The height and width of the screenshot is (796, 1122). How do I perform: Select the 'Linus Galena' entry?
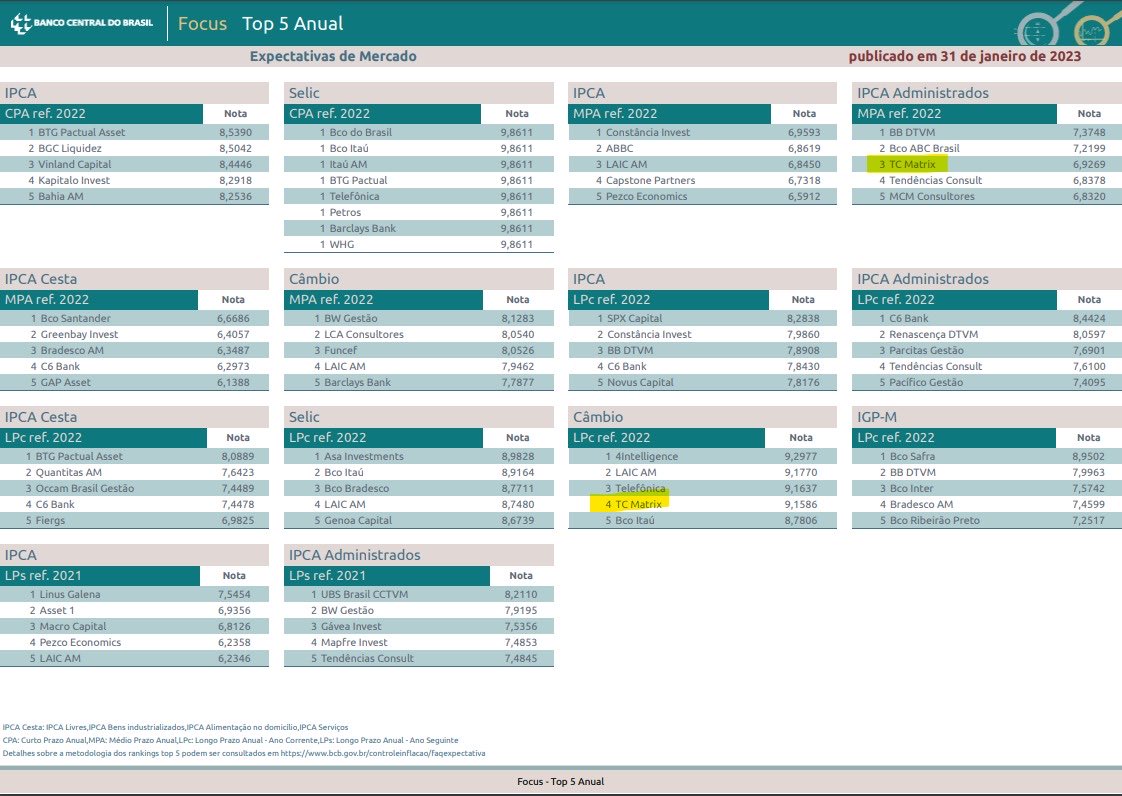coord(69,594)
